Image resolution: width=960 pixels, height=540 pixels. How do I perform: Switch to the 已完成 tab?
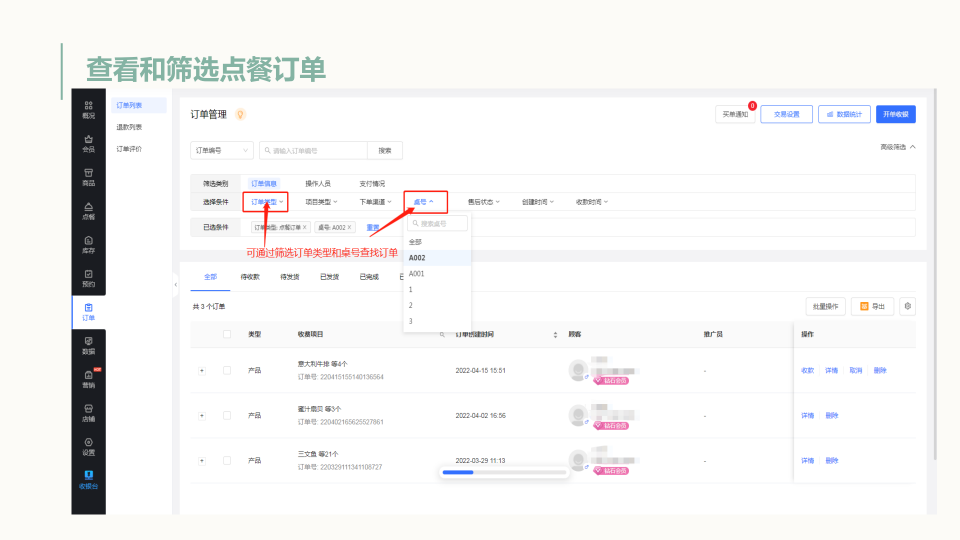[369, 277]
